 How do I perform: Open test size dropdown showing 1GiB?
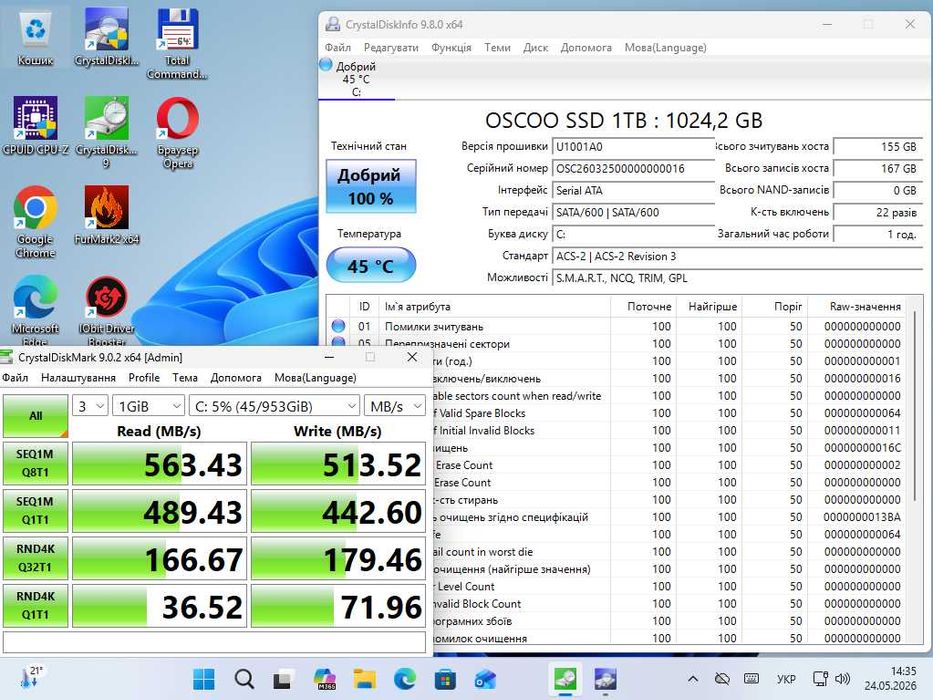tap(148, 406)
